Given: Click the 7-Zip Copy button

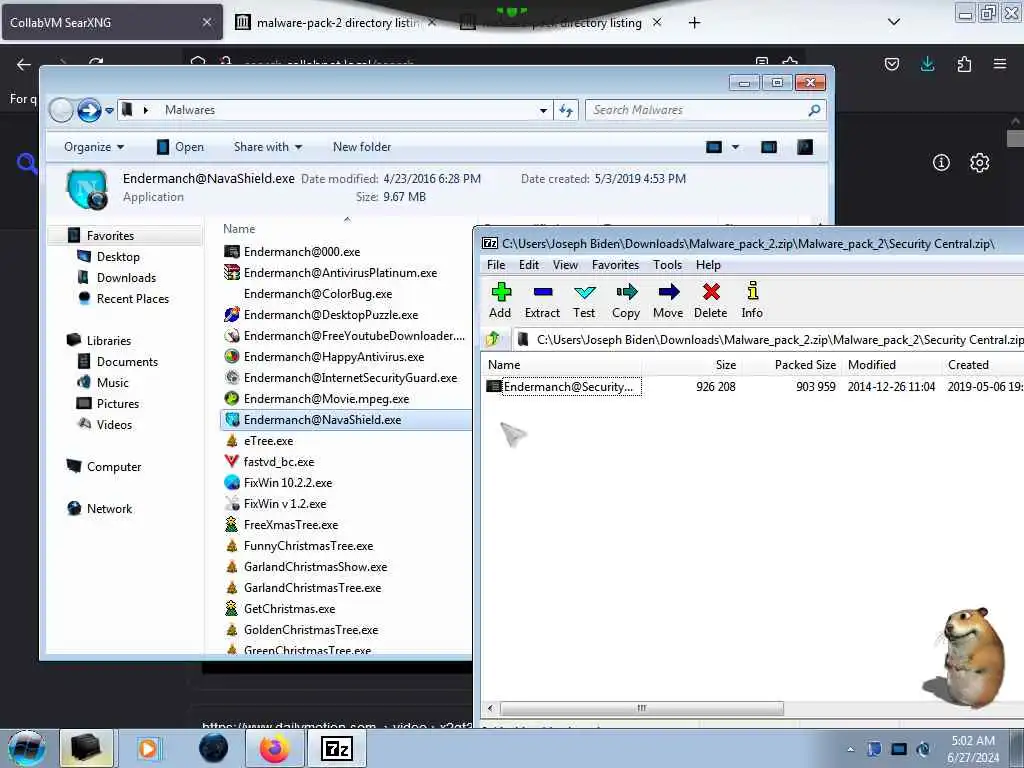Looking at the screenshot, I should [x=626, y=300].
